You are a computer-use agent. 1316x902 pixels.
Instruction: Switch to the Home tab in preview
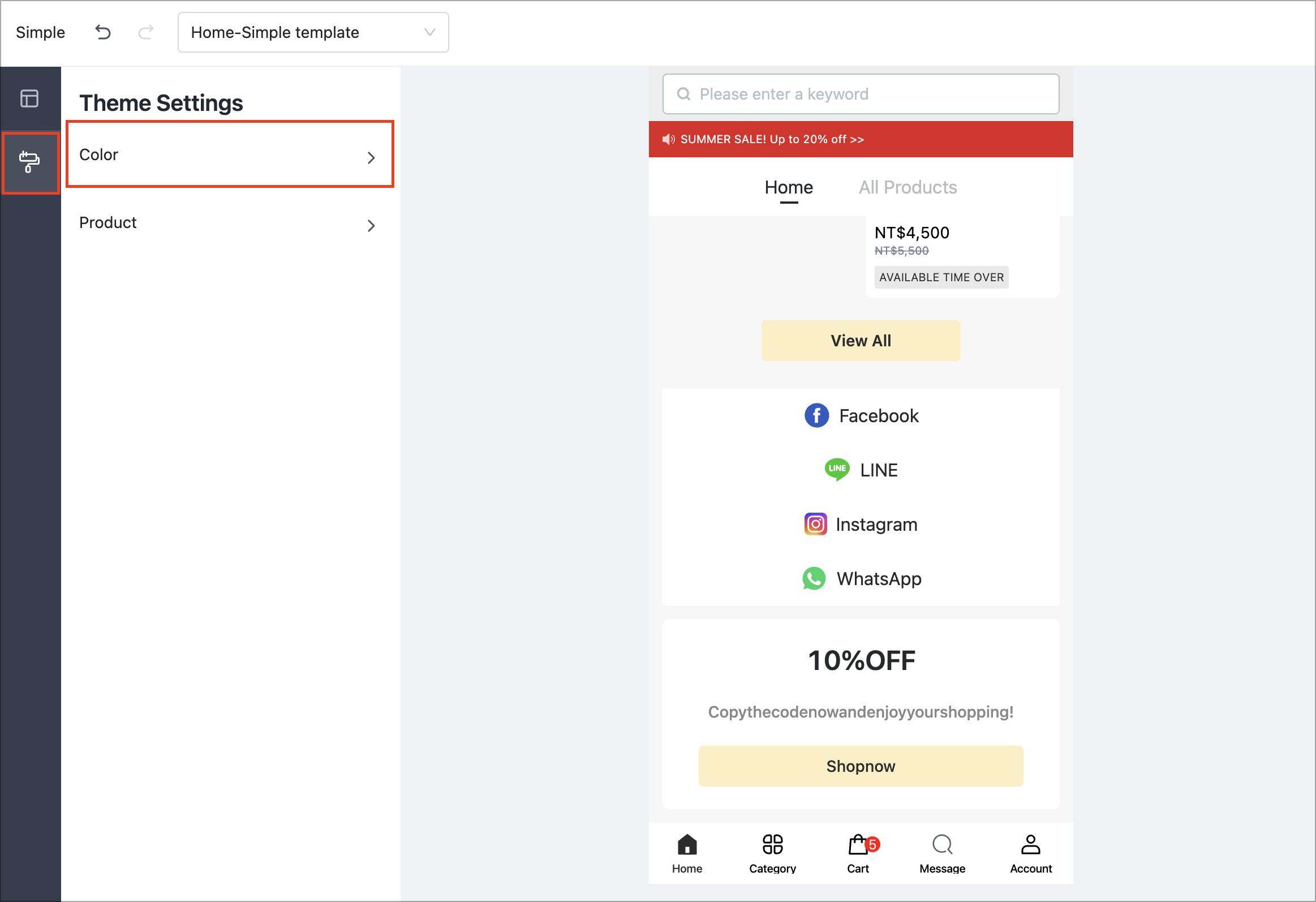[789, 187]
